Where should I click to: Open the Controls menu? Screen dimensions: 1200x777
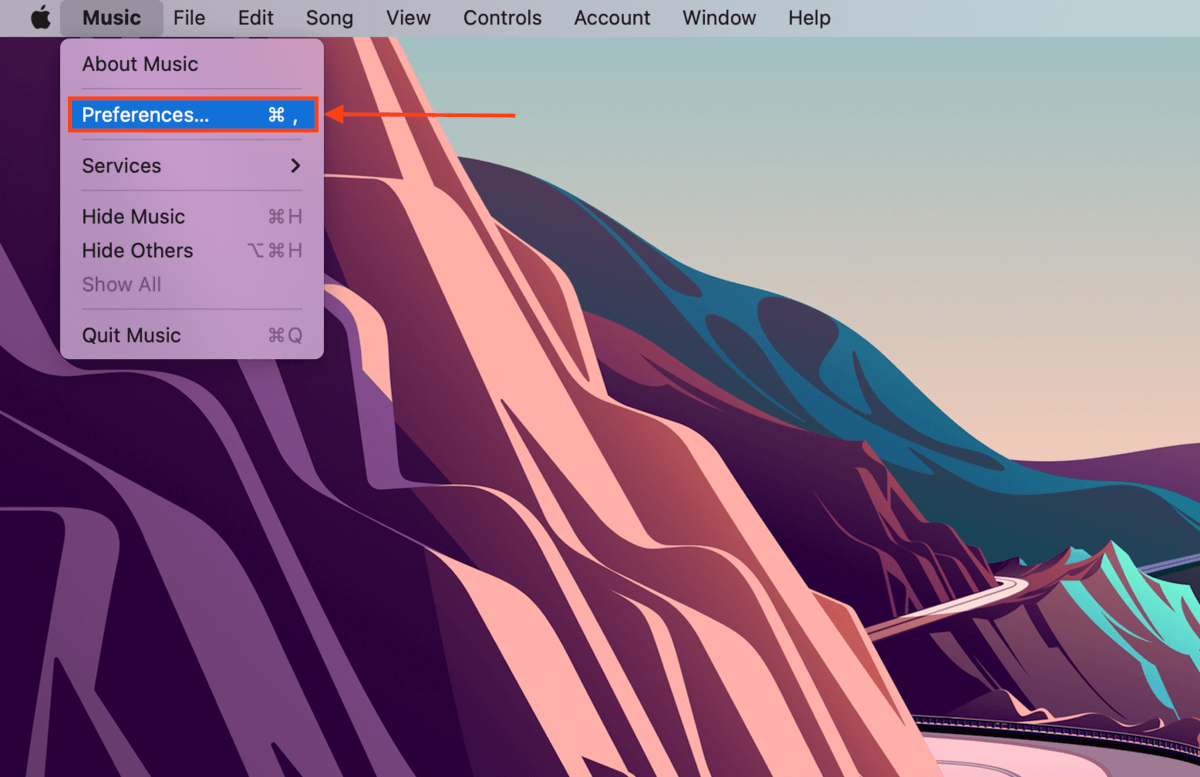pyautogui.click(x=502, y=18)
